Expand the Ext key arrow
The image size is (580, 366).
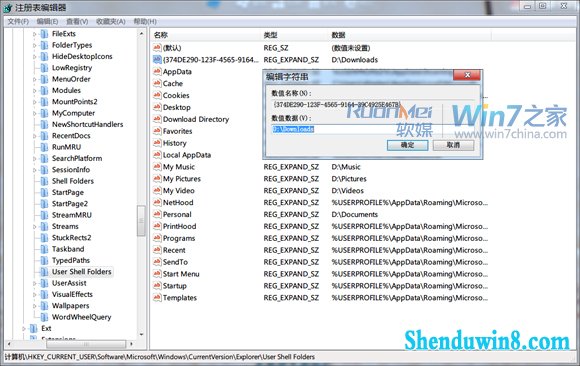click(x=24, y=329)
